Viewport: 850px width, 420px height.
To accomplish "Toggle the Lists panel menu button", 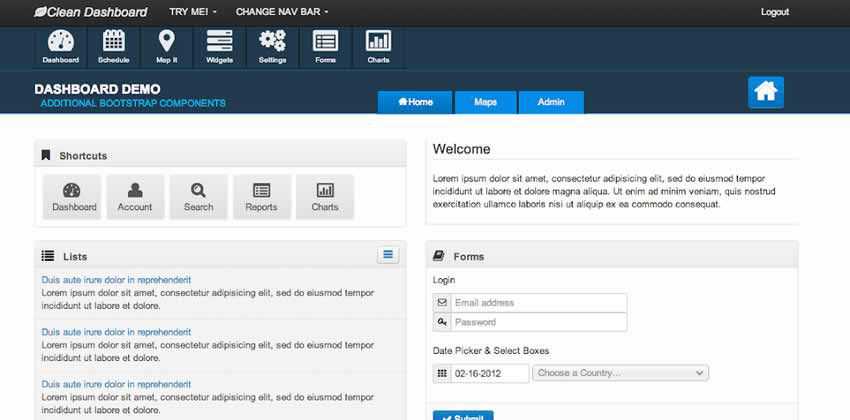I will [x=389, y=255].
